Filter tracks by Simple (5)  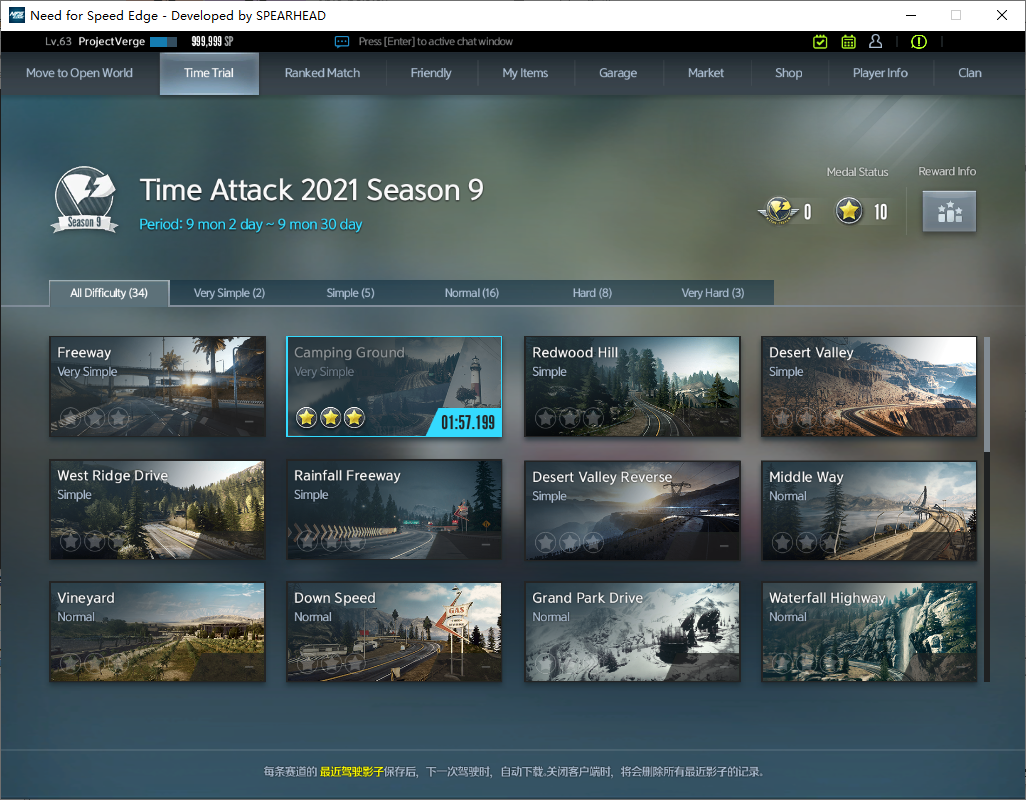[350, 293]
